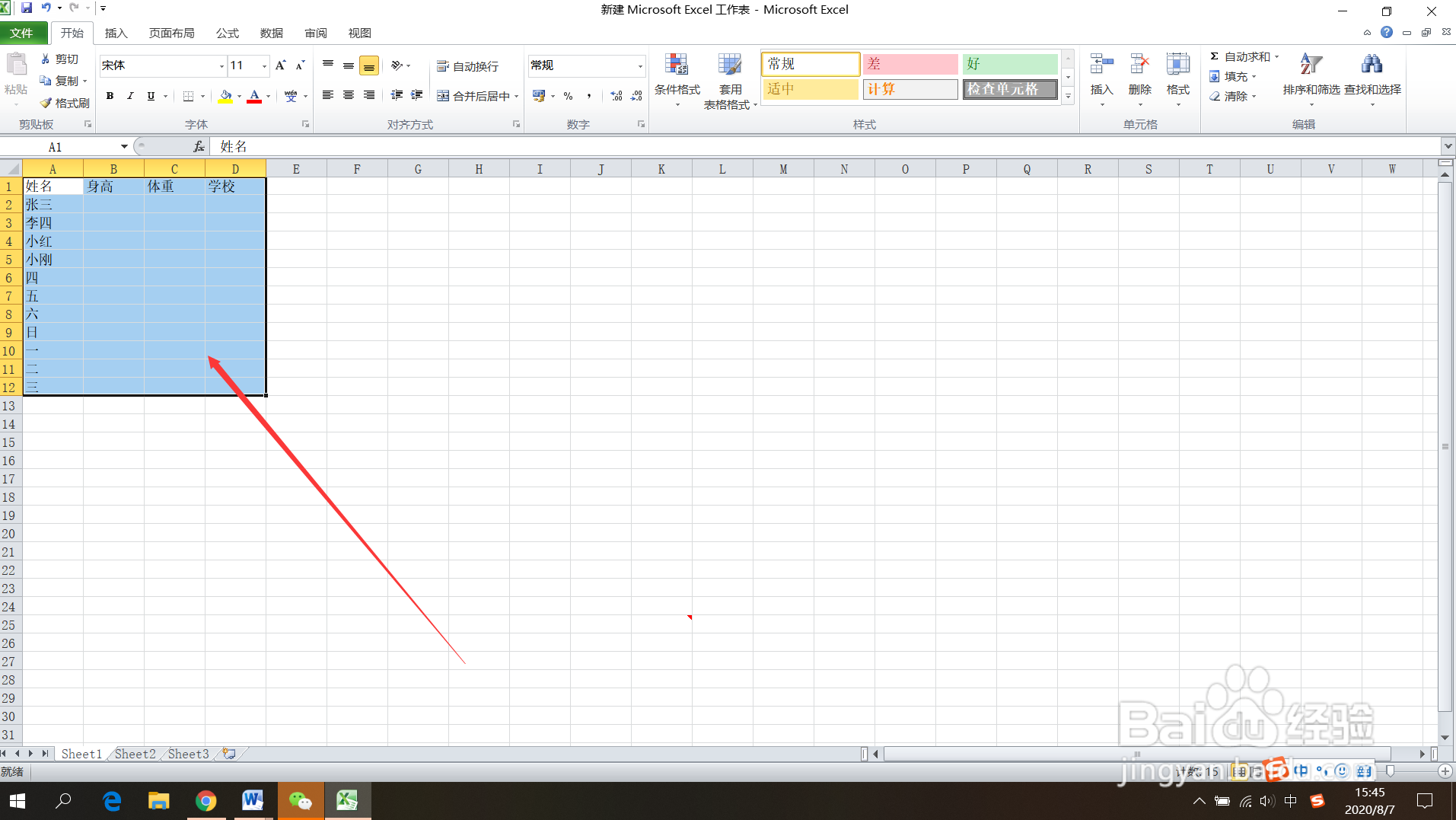1456x820 pixels.
Task: Increase font size with the larger A icon
Action: 281,65
